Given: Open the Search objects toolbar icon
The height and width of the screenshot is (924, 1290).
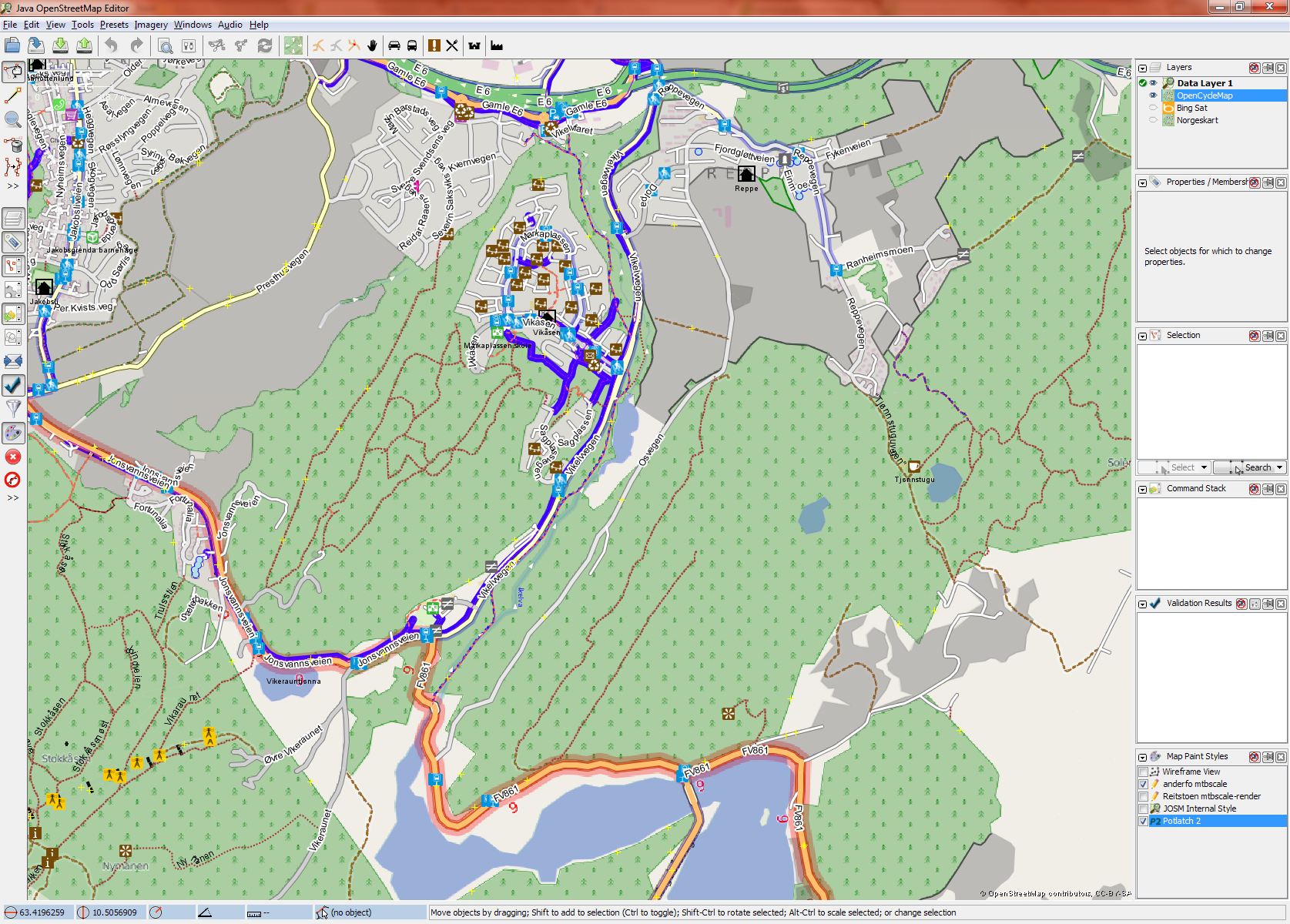Looking at the screenshot, I should pyautogui.click(x=165, y=45).
